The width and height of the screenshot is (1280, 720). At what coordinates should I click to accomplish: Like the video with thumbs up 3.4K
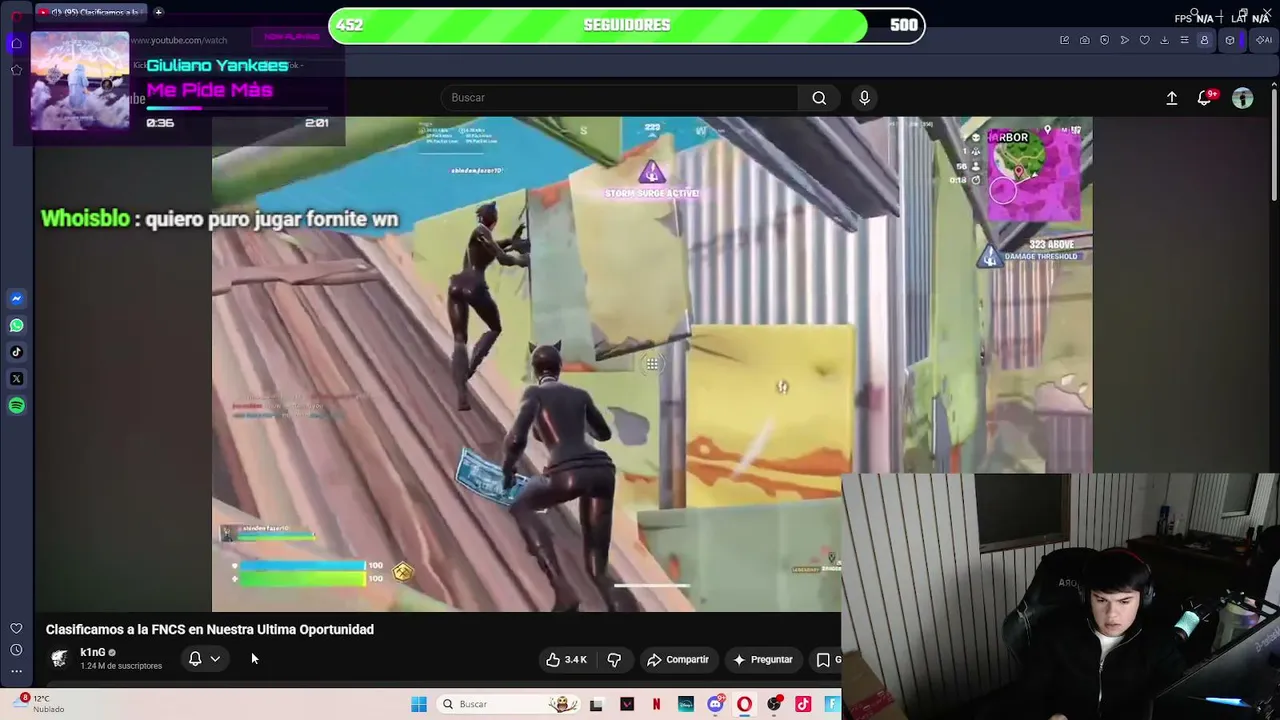[x=565, y=660]
